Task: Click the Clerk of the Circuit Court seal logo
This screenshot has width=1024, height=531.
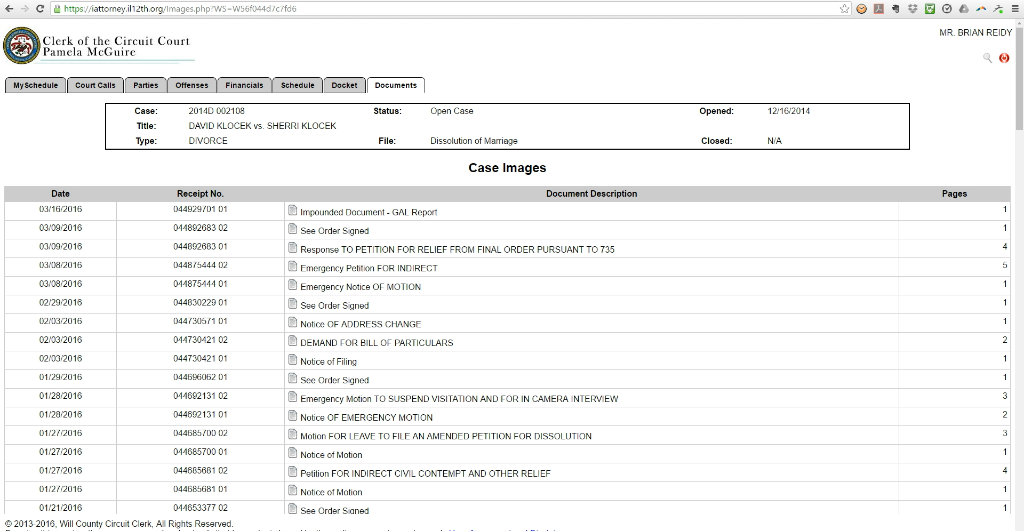Action: pos(21,46)
